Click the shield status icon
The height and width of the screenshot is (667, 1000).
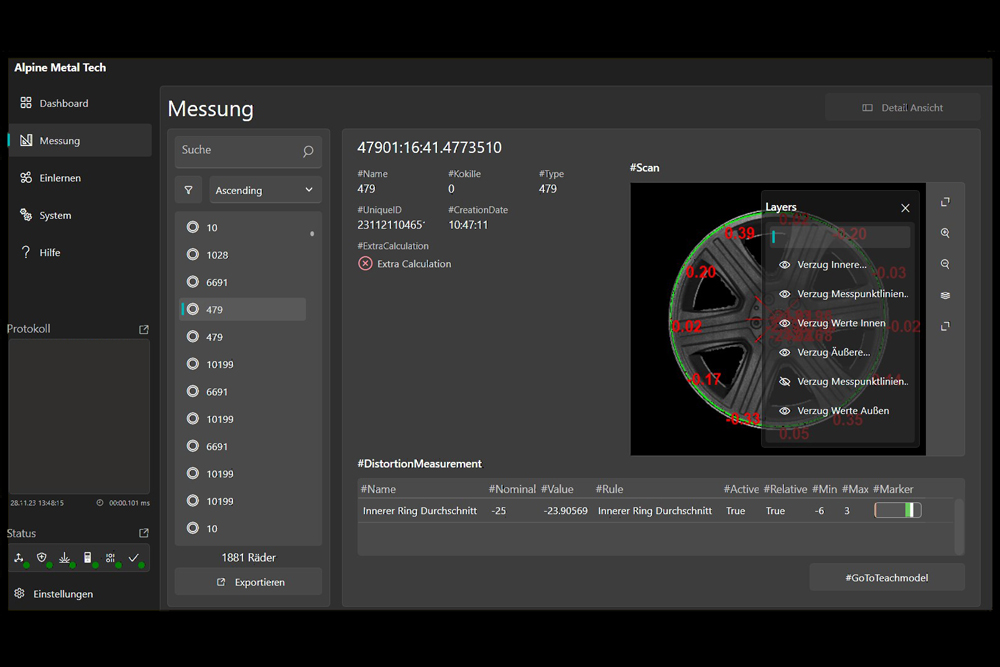pos(42,558)
